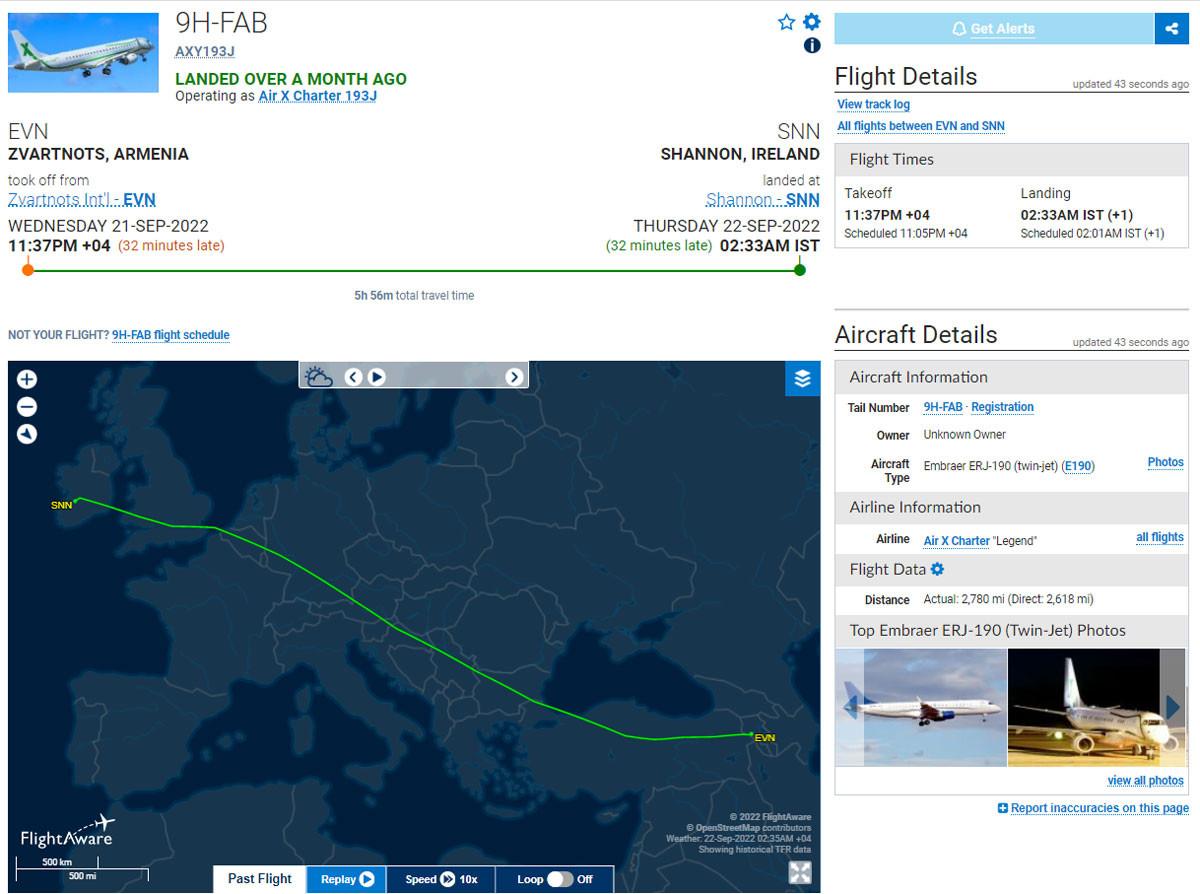
Task: Click the info circle icon
Action: coord(812,45)
